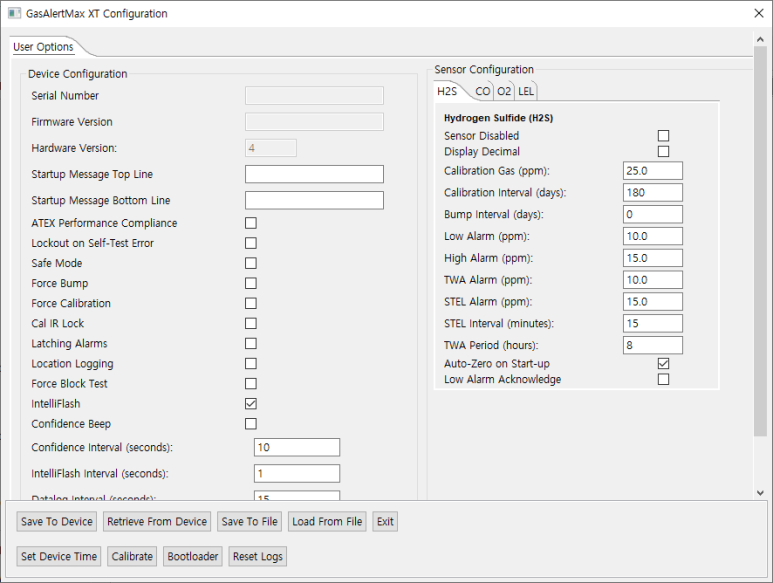
Task: Toggle the Cal IR Lock checkbox
Action: click(251, 323)
